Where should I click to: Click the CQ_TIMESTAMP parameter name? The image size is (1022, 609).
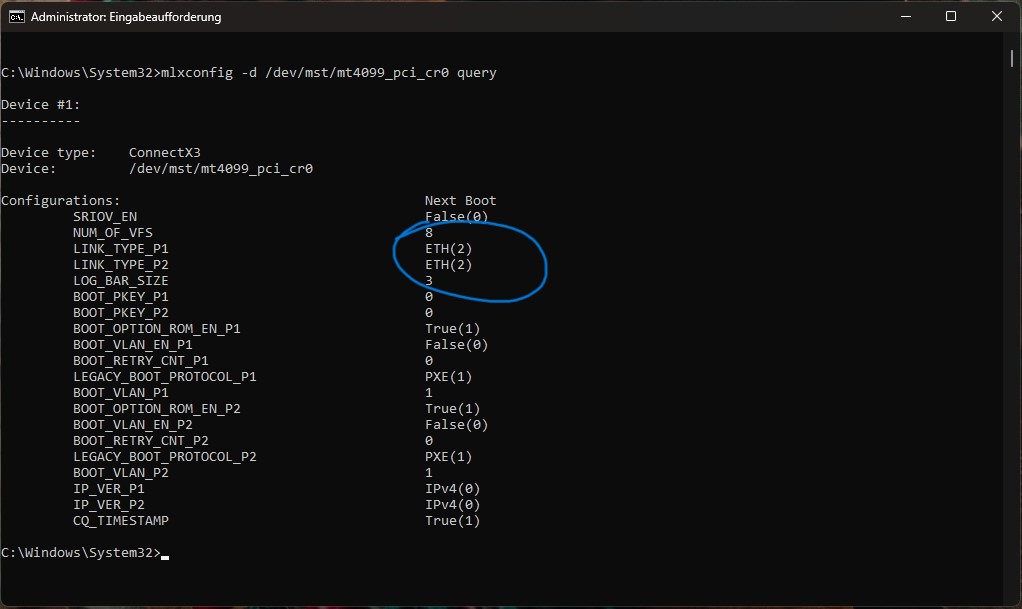(121, 520)
